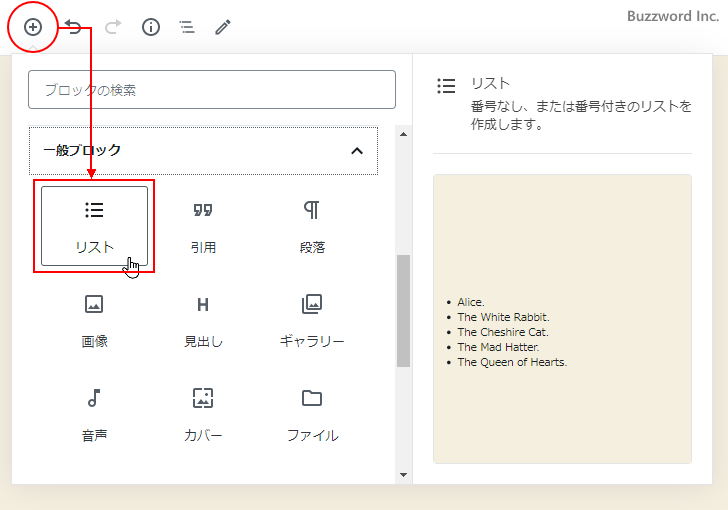
Task: Insert a 見出し heading block
Action: pyautogui.click(x=203, y=320)
